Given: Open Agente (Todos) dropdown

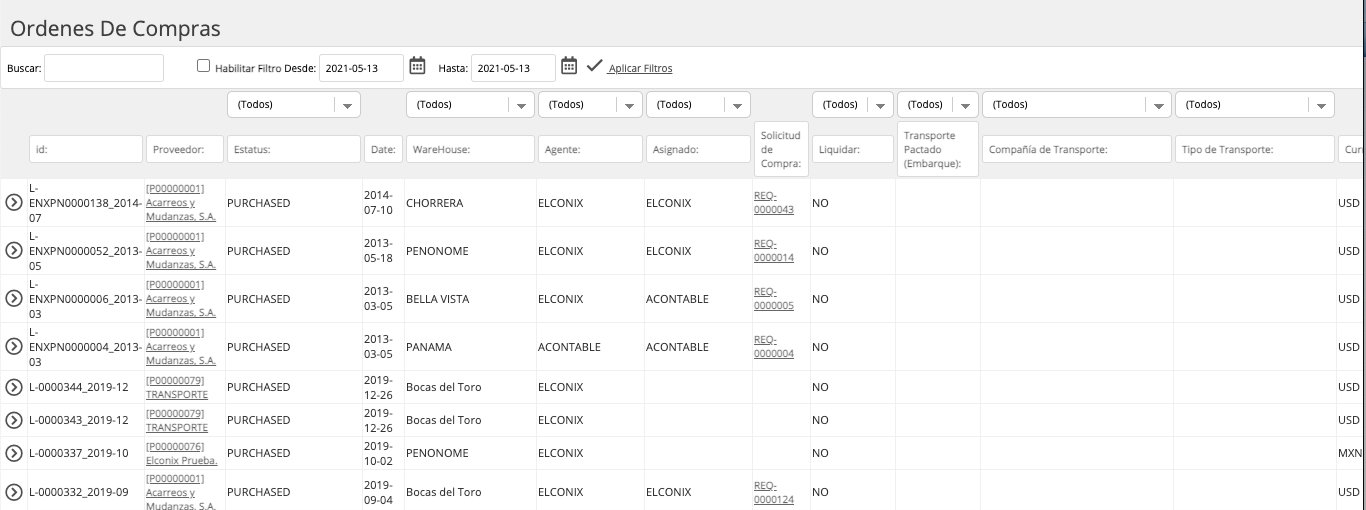Looking at the screenshot, I should click(x=590, y=104).
